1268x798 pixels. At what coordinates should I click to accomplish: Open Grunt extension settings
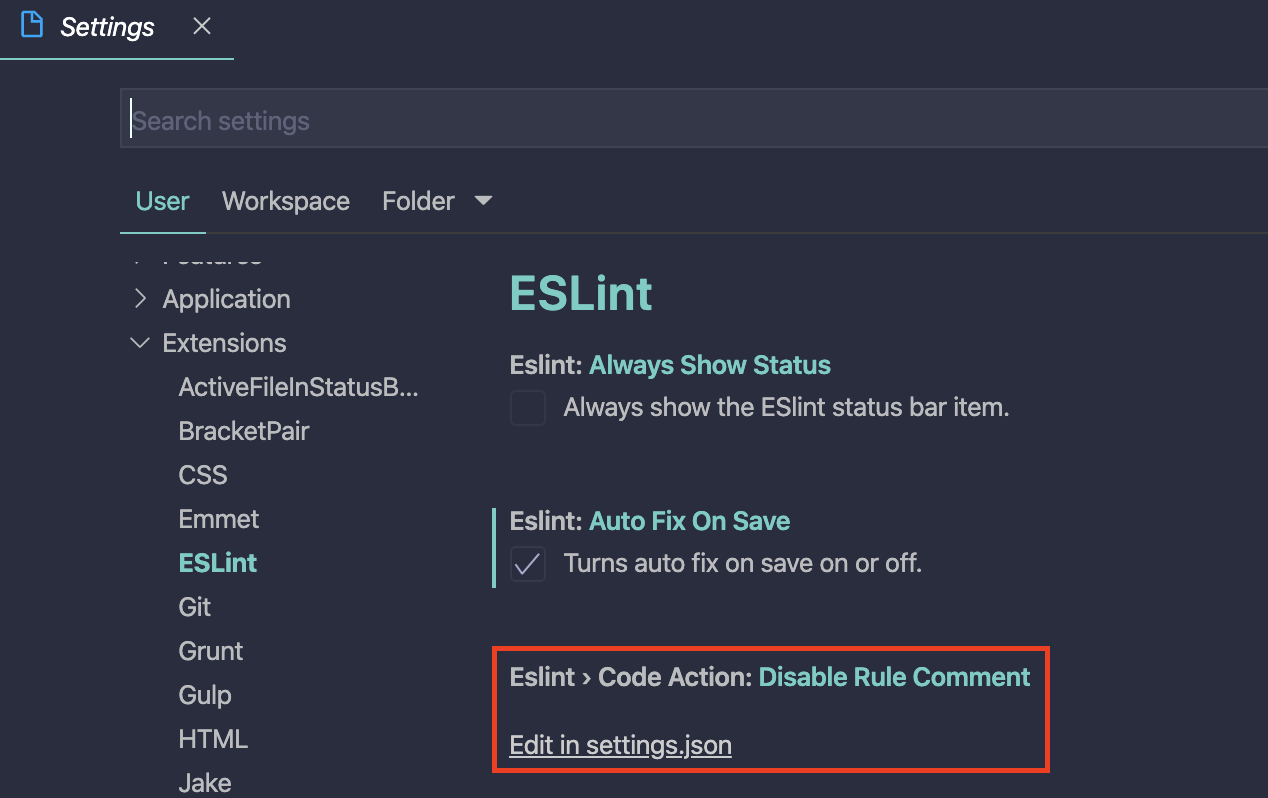211,651
